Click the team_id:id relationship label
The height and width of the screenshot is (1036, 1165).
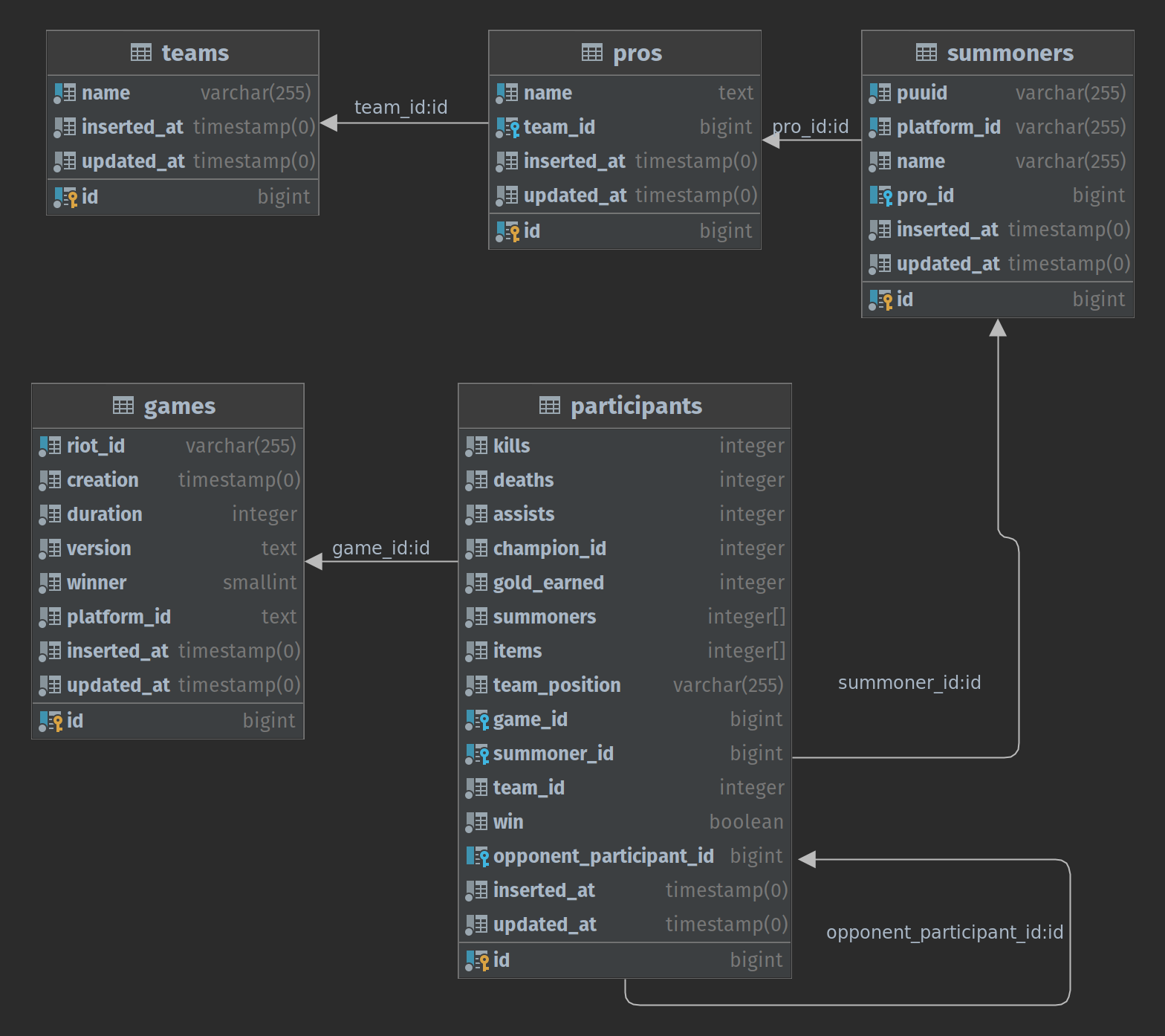pos(400,108)
